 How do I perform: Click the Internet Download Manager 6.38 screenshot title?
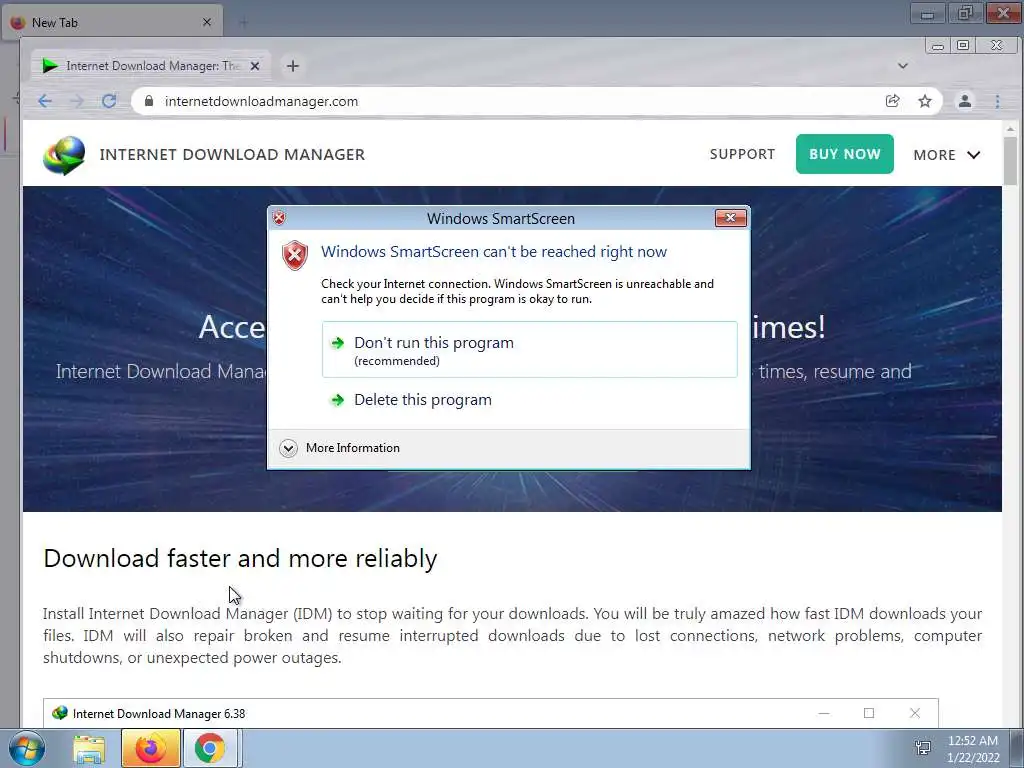click(159, 714)
